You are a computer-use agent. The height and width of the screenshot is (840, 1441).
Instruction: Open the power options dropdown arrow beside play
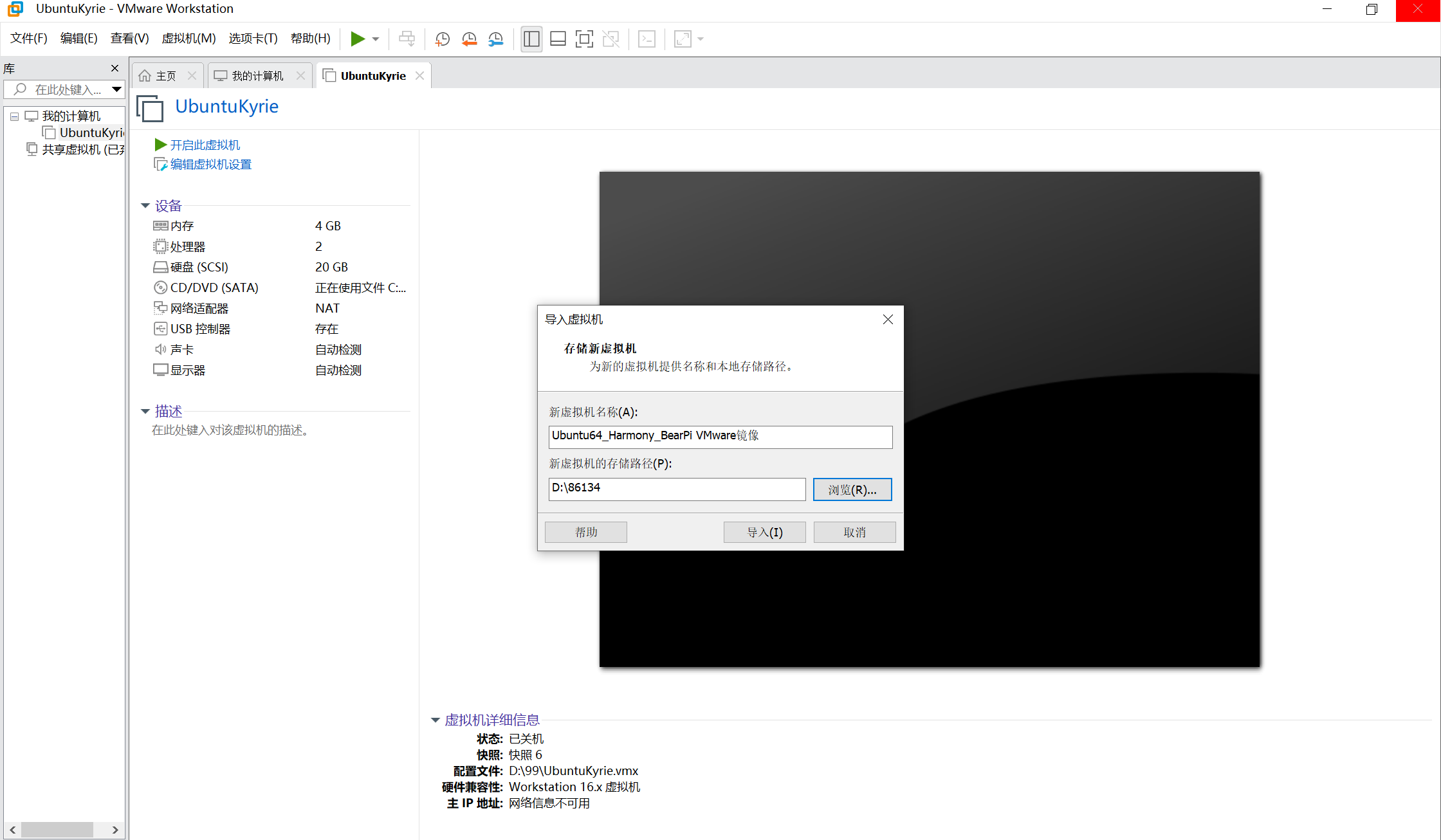pos(376,39)
